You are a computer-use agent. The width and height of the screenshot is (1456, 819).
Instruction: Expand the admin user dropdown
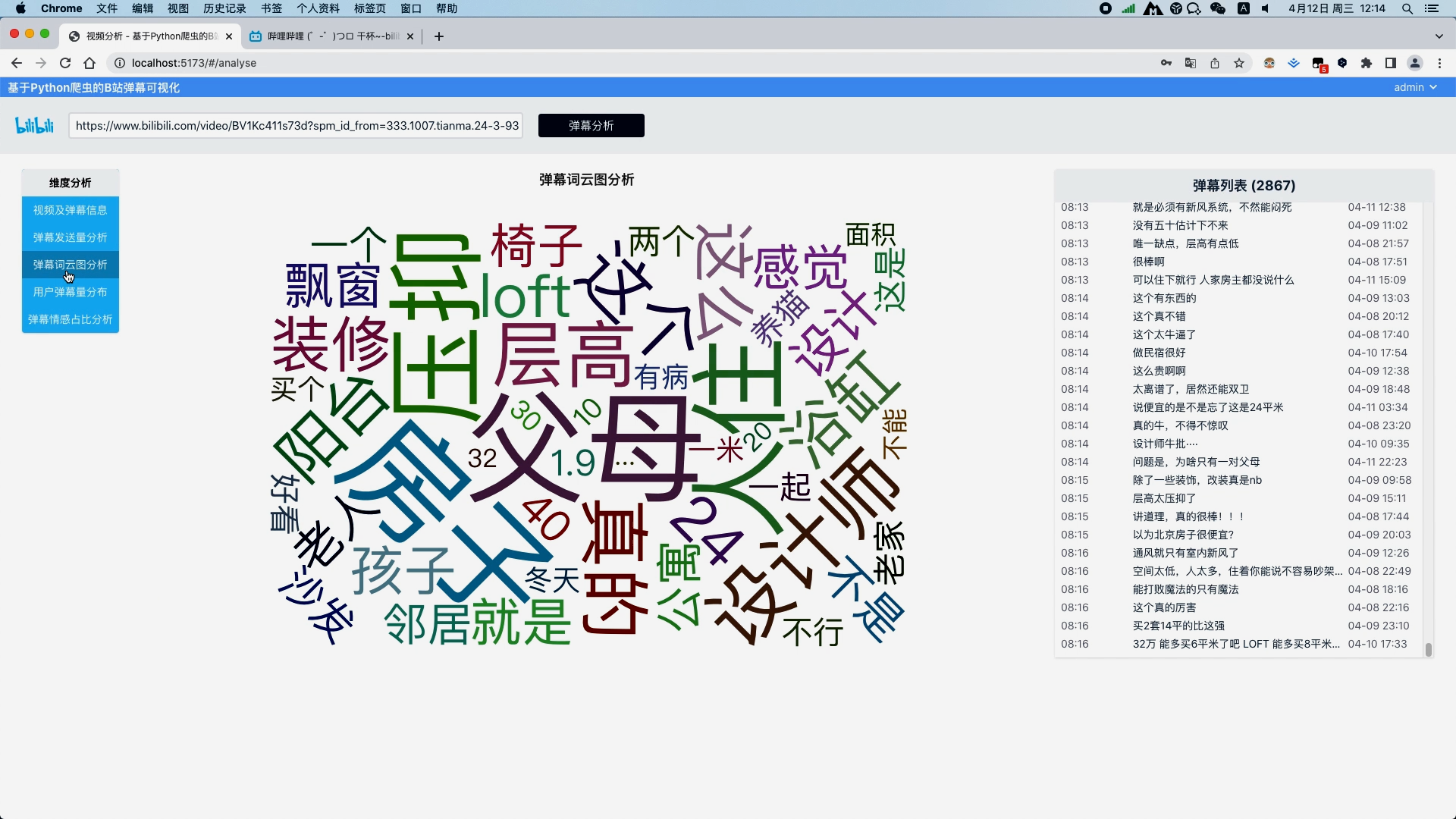pyautogui.click(x=1415, y=87)
